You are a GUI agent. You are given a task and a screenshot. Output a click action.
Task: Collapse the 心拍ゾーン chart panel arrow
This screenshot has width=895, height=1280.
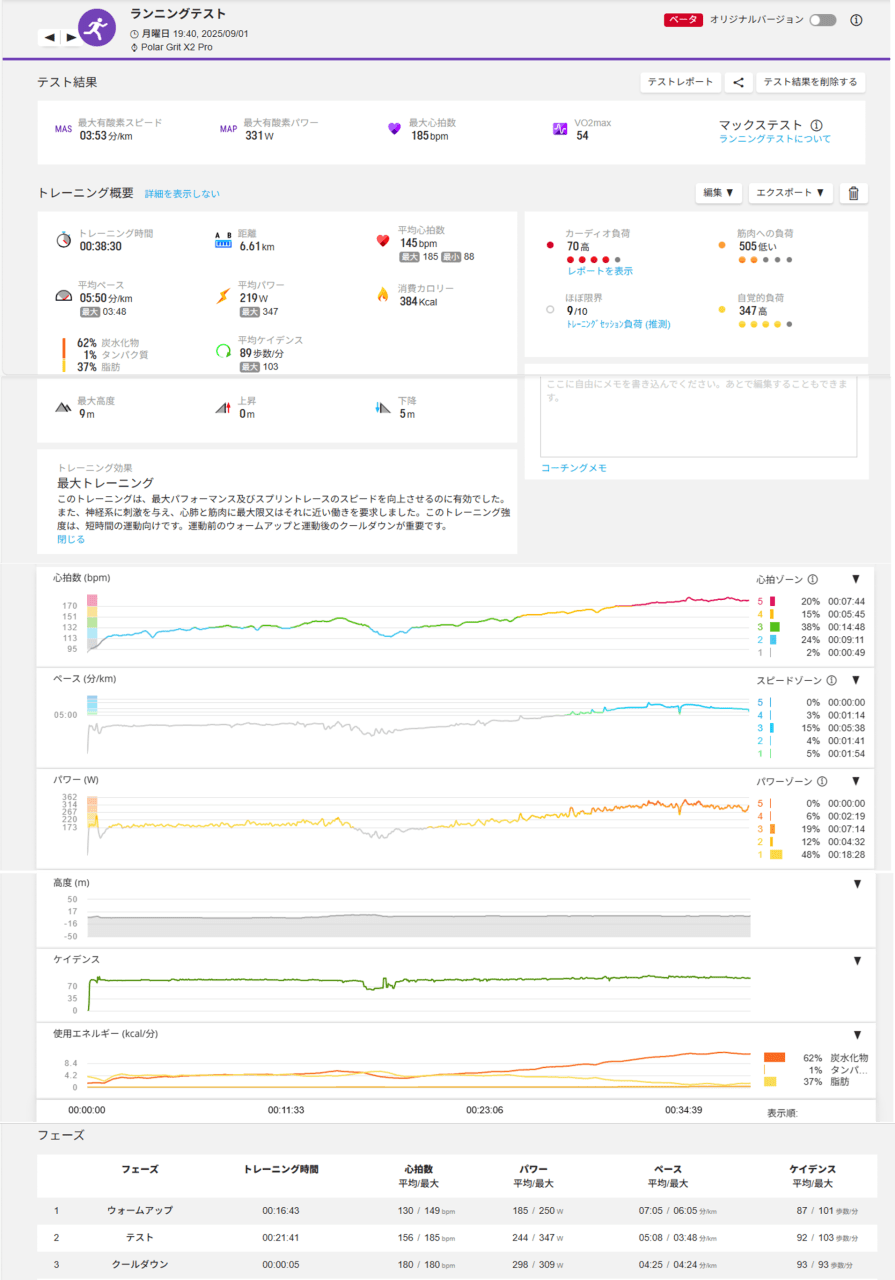pyautogui.click(x=856, y=579)
